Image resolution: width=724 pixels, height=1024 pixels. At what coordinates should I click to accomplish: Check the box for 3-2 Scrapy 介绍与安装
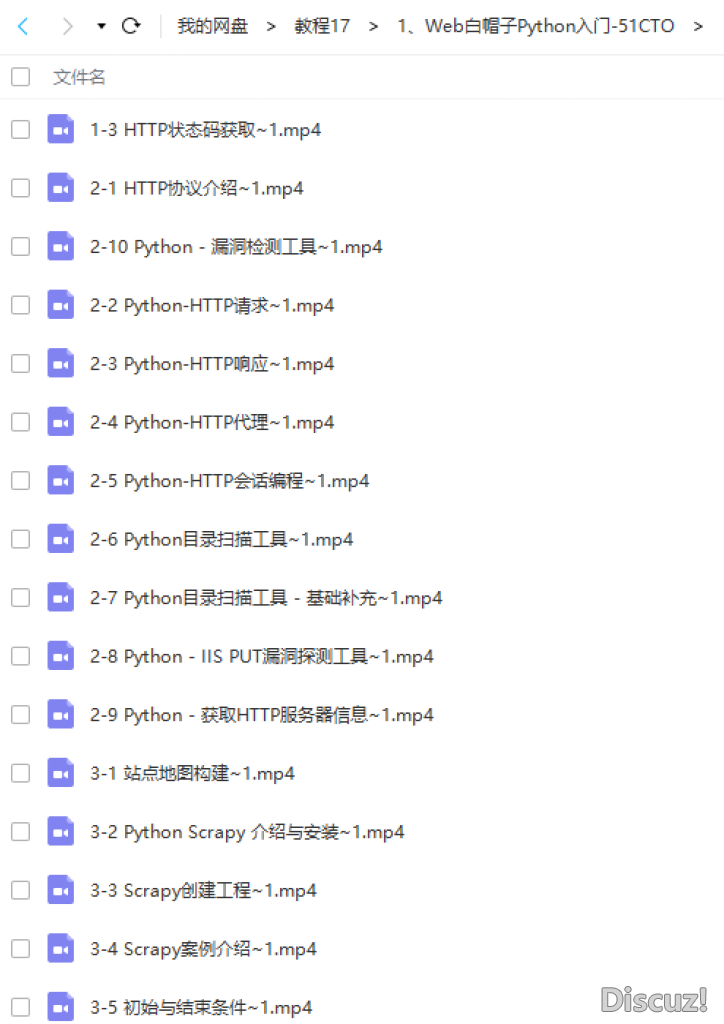(x=20, y=831)
